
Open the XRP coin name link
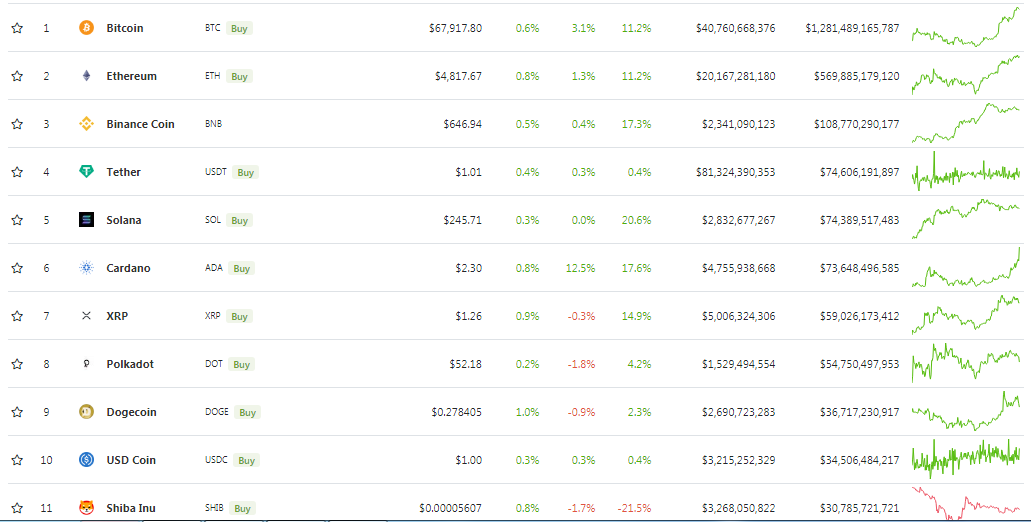[x=117, y=316]
